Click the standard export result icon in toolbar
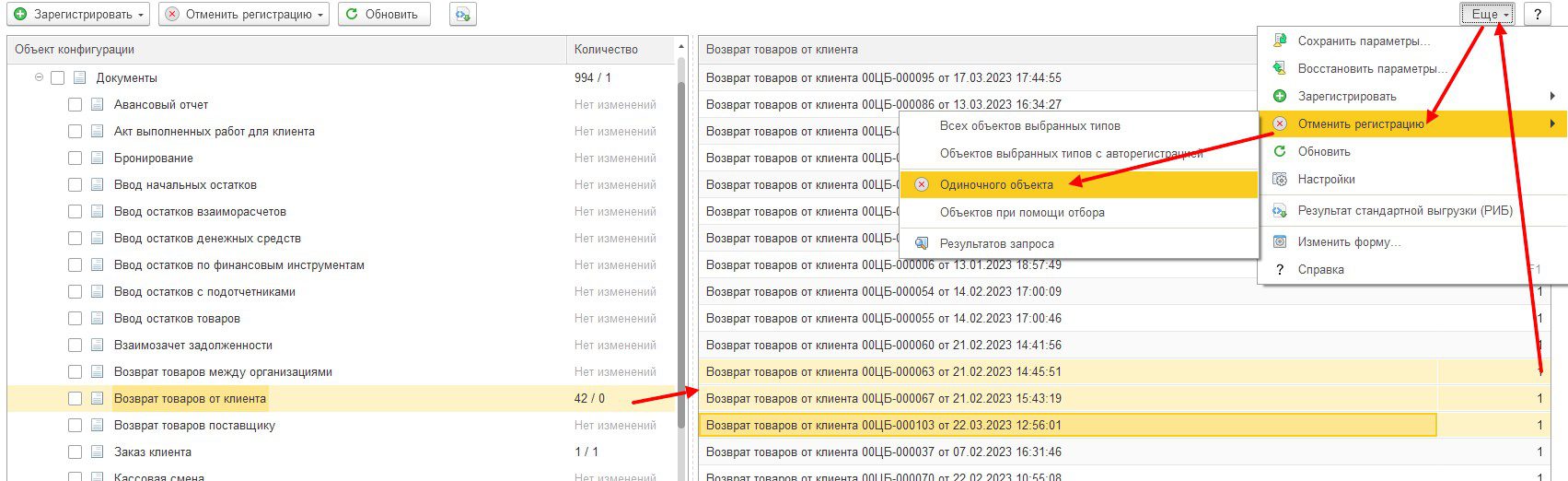Image resolution: width=1568 pixels, height=481 pixels. [x=462, y=15]
